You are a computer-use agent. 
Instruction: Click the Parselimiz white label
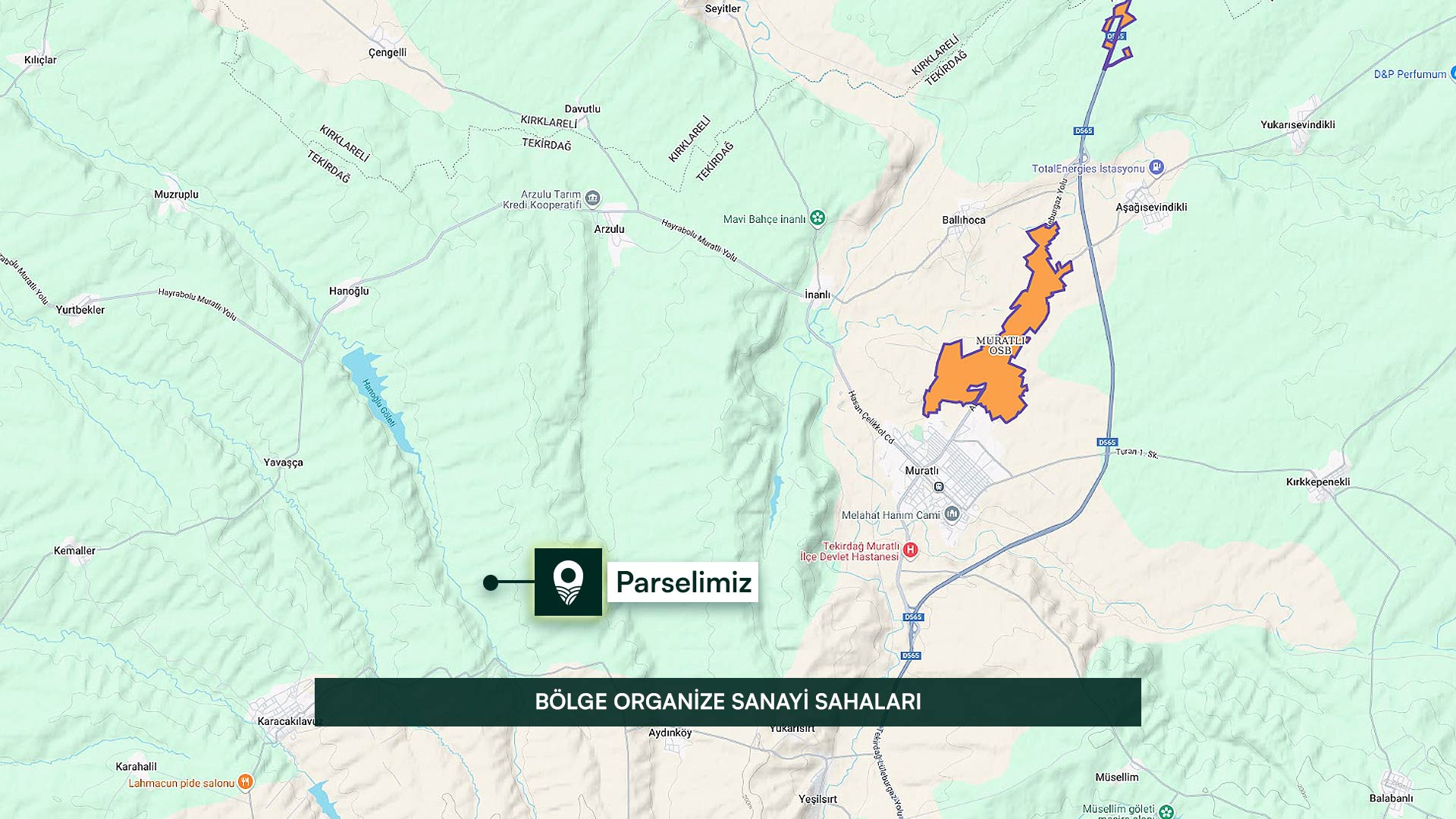click(683, 582)
